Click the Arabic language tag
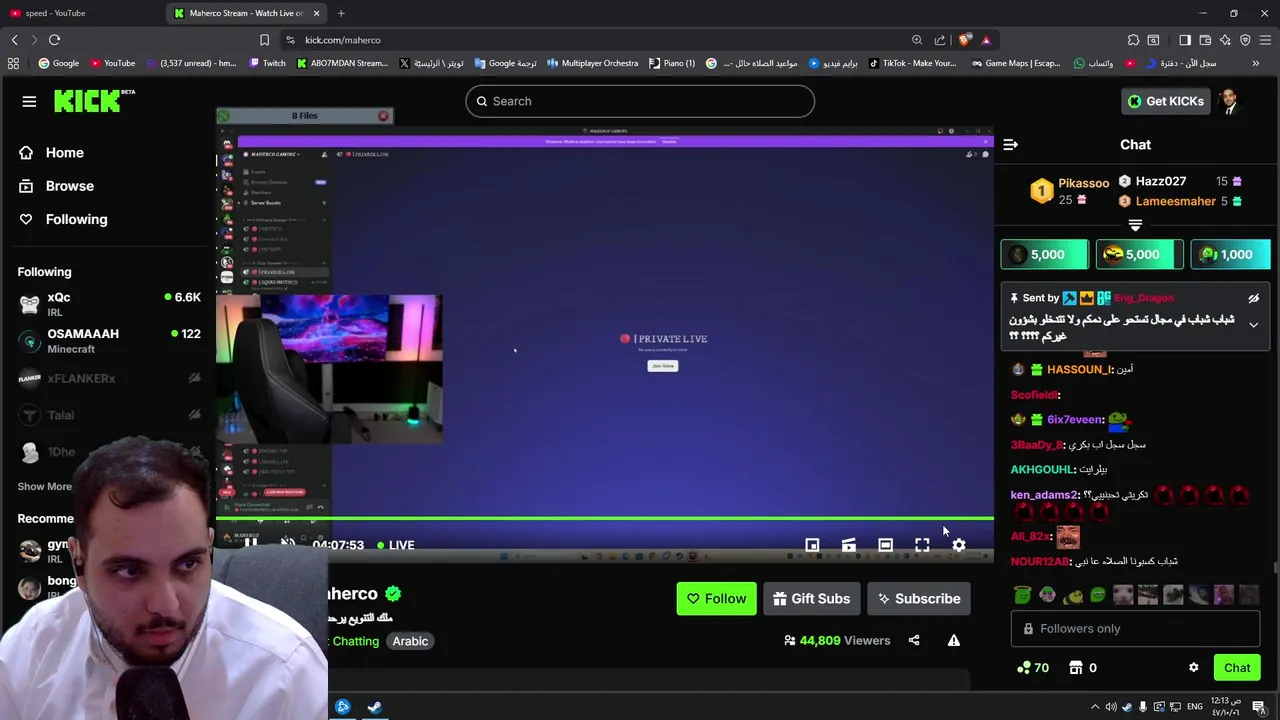Image resolution: width=1280 pixels, height=720 pixels. pos(410,641)
